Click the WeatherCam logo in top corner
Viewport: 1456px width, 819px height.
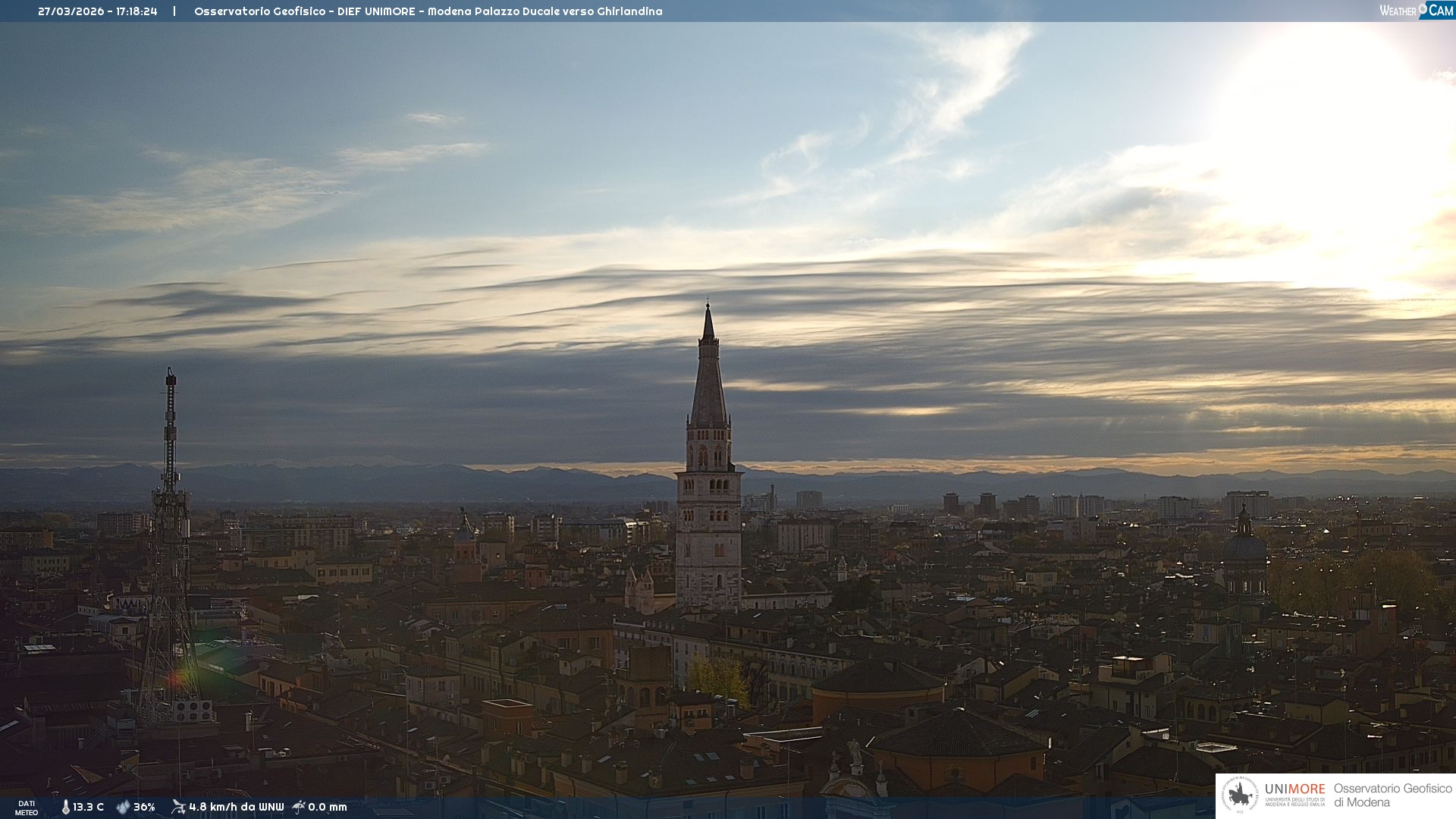click(x=1416, y=10)
